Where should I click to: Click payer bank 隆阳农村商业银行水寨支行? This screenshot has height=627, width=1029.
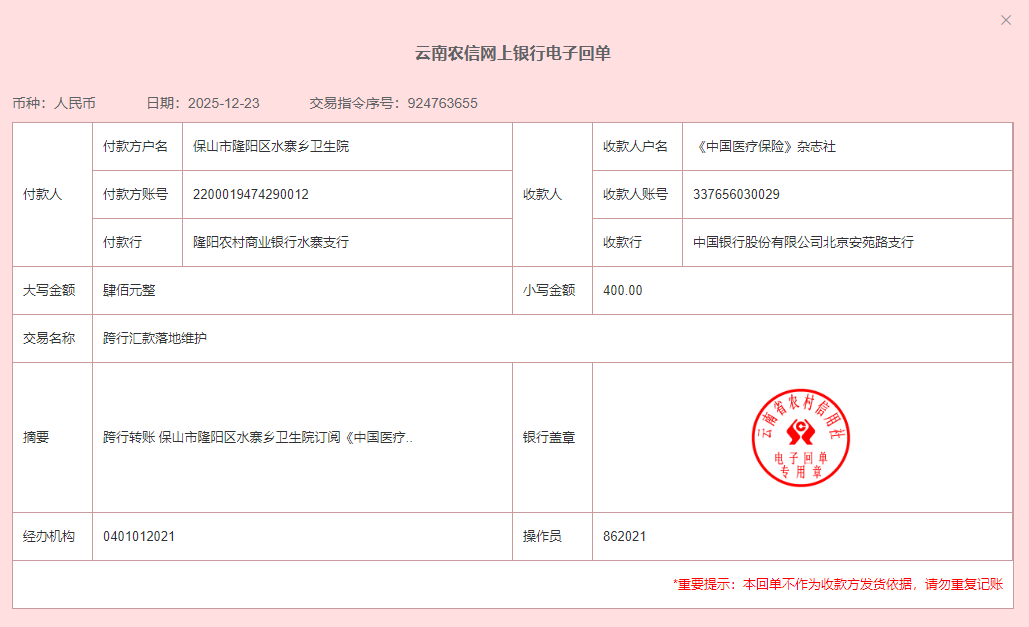pos(271,242)
